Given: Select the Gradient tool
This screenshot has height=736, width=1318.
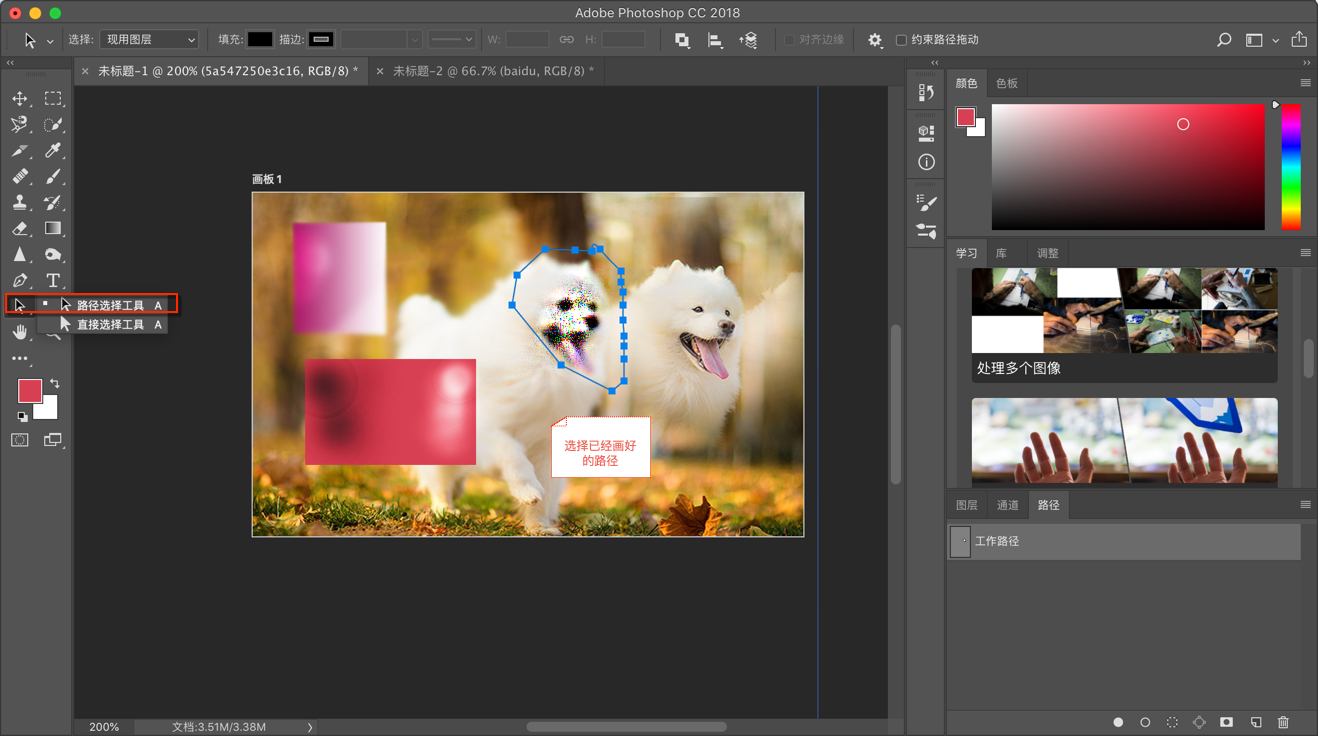Looking at the screenshot, I should tap(53, 229).
